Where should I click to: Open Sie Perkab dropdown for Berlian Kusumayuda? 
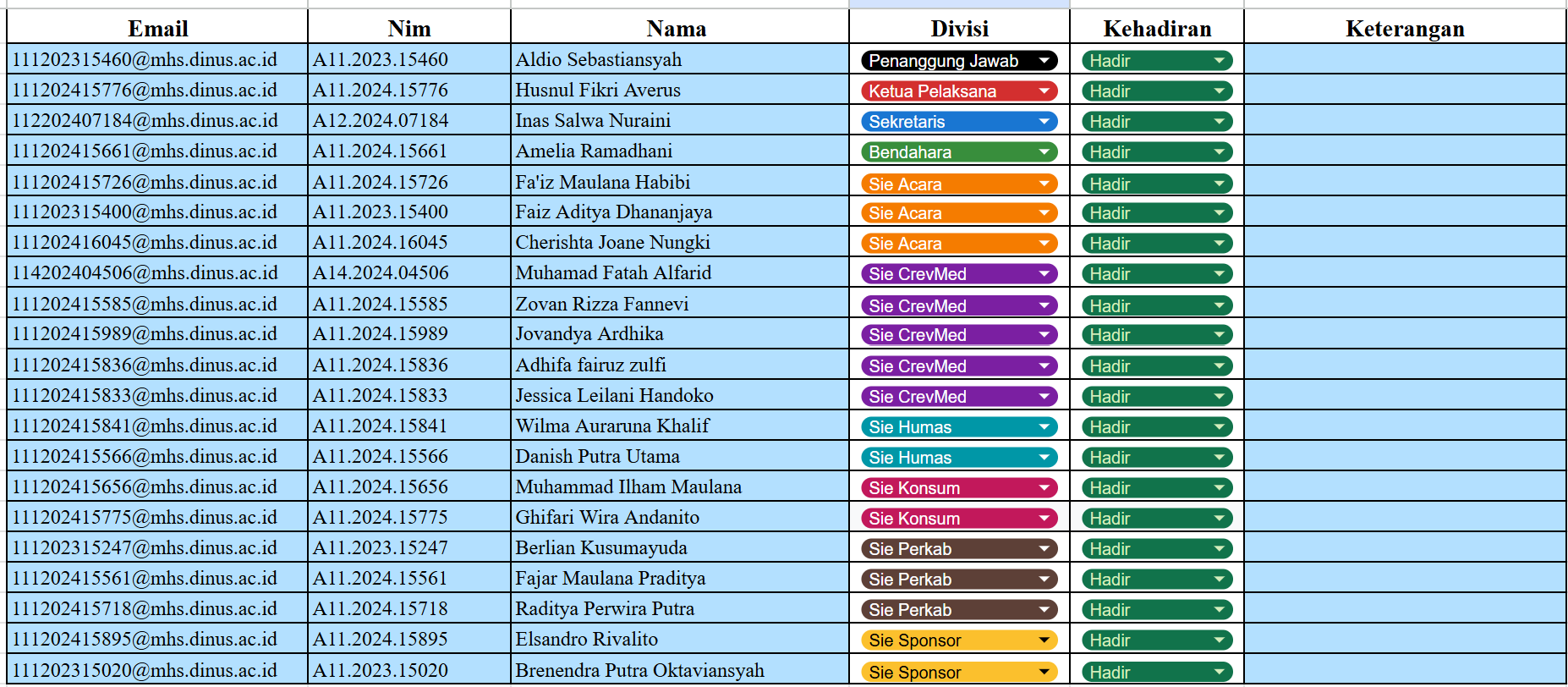(959, 549)
